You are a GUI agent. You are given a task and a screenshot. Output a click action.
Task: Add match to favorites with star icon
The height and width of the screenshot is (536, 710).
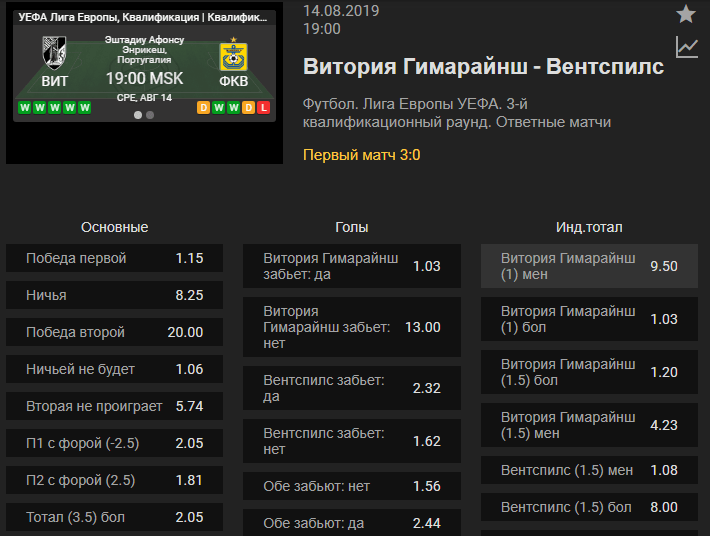click(x=686, y=14)
